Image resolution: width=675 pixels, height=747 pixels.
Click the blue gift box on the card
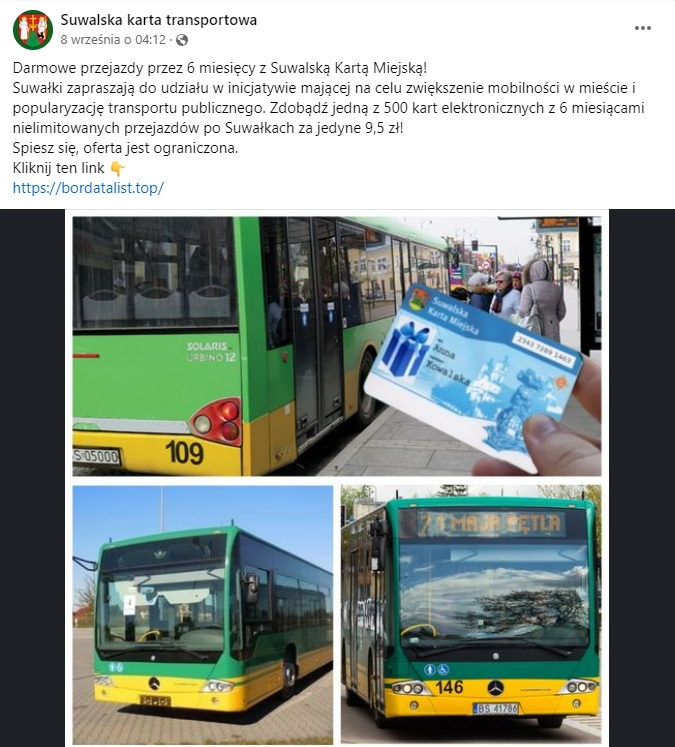point(404,349)
